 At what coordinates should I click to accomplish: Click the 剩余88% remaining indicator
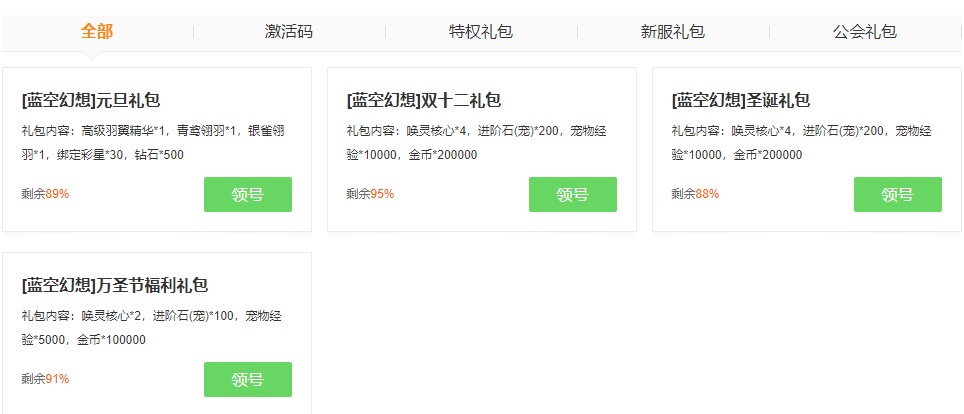click(695, 194)
